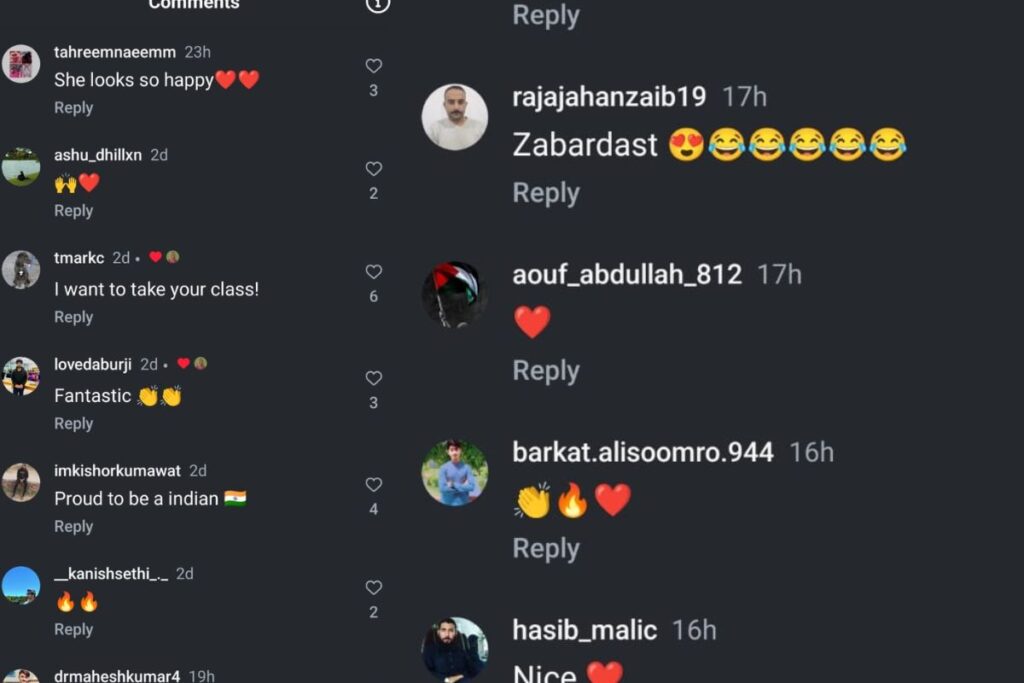Reply to tmarkc's comment

[x=73, y=317]
